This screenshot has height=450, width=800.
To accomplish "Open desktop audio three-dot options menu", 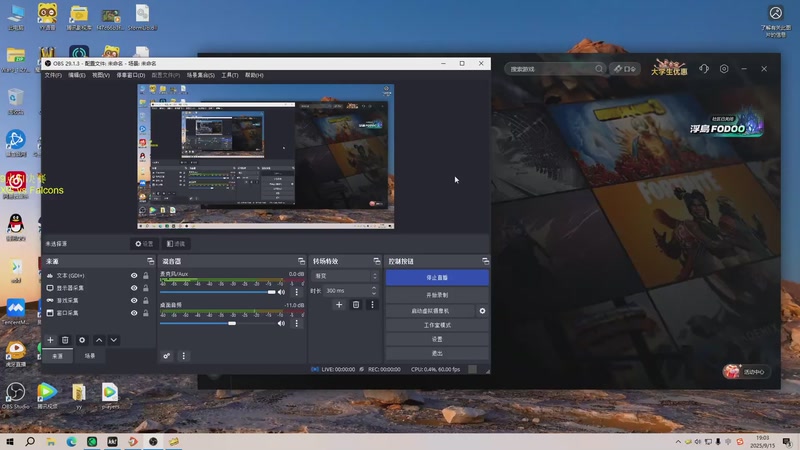I will point(296,323).
